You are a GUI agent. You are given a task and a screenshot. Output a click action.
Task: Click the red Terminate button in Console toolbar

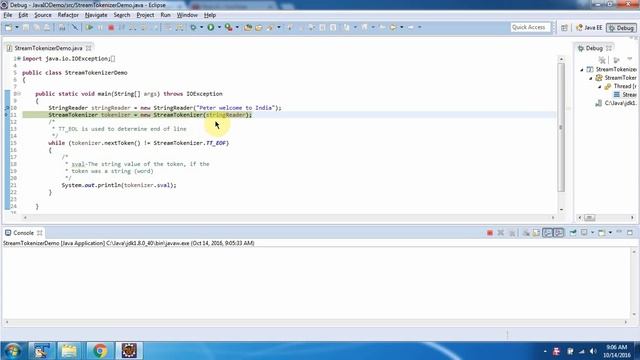click(490, 233)
